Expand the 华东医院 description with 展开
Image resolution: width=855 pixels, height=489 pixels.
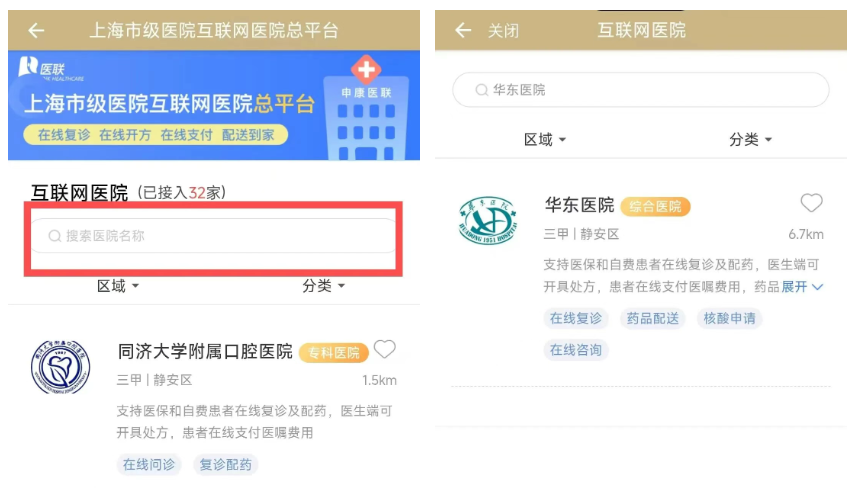click(x=801, y=287)
